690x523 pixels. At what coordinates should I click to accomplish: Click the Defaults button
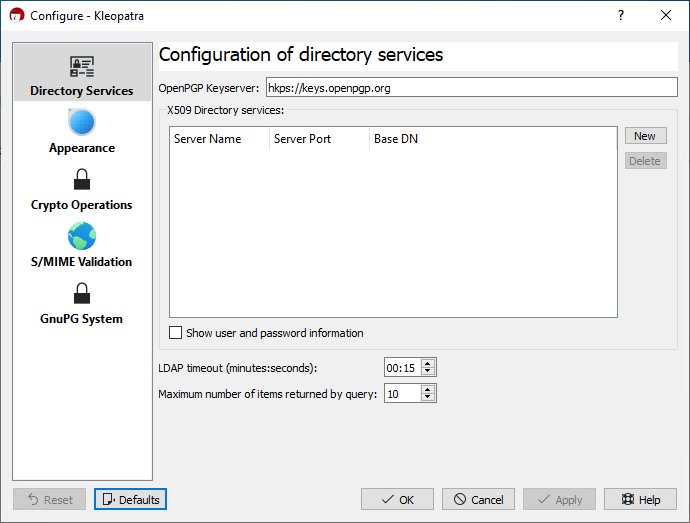130,499
